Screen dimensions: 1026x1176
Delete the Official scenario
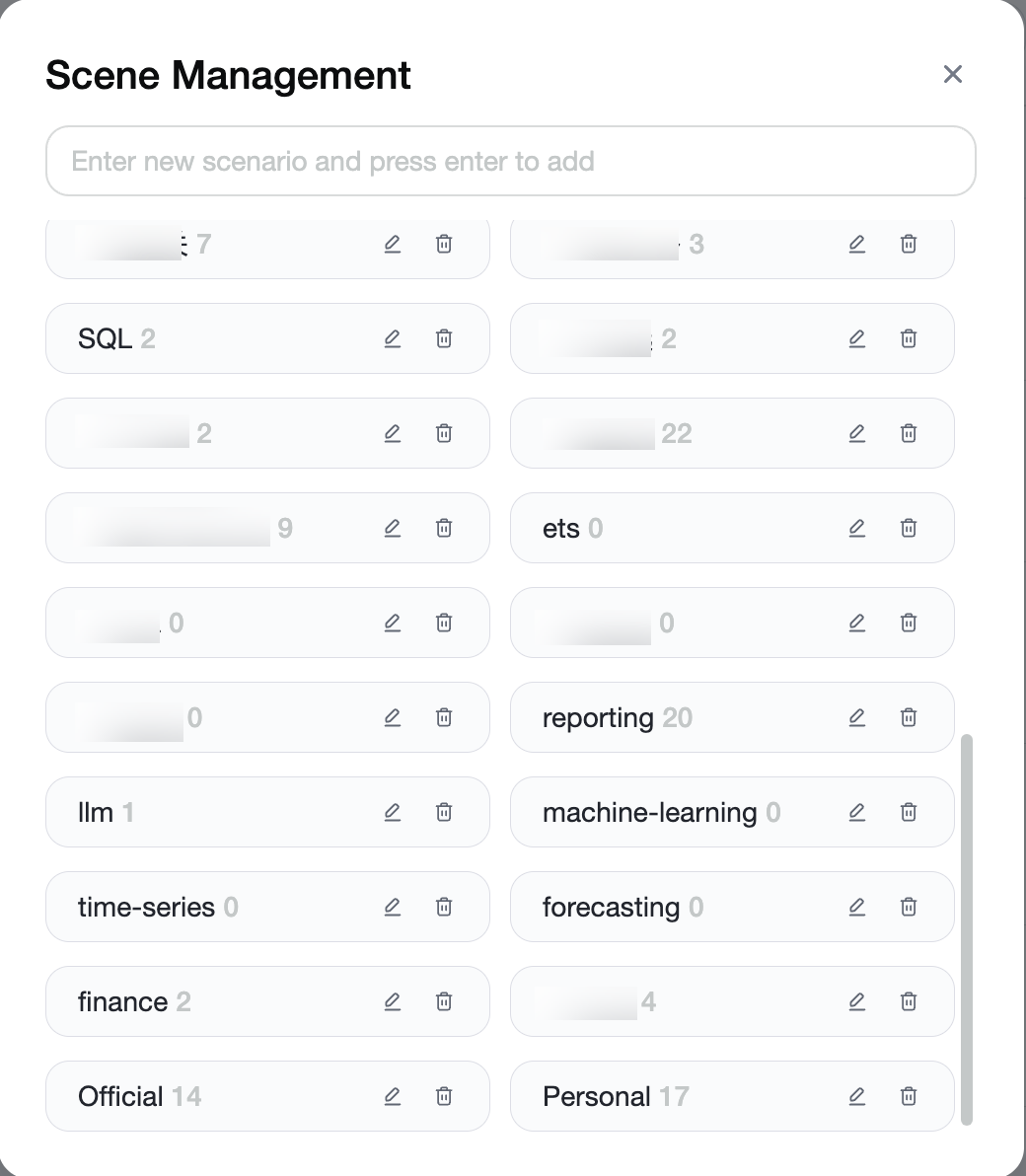[x=444, y=1096]
